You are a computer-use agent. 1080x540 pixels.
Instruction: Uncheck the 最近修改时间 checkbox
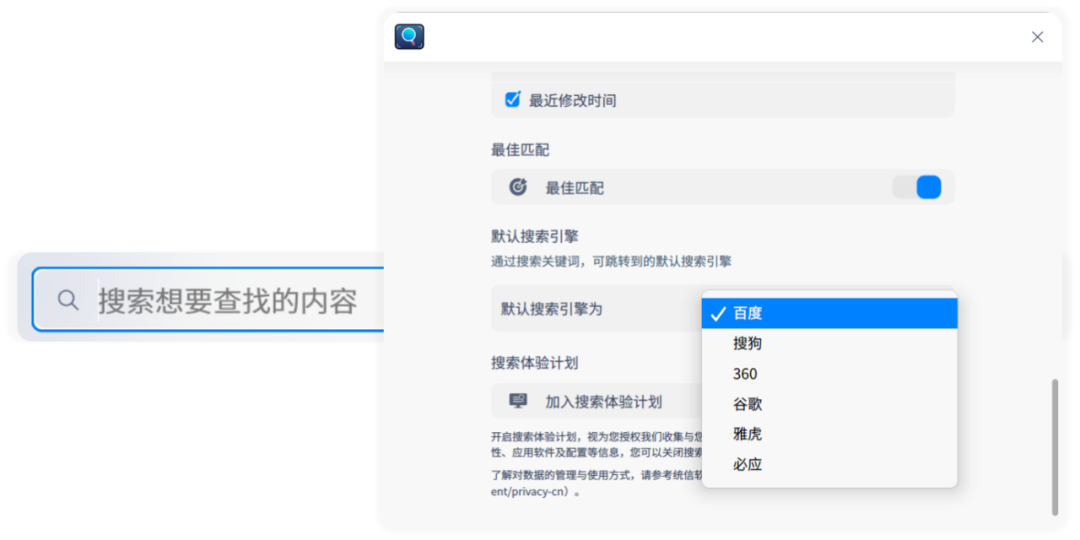click(x=512, y=100)
